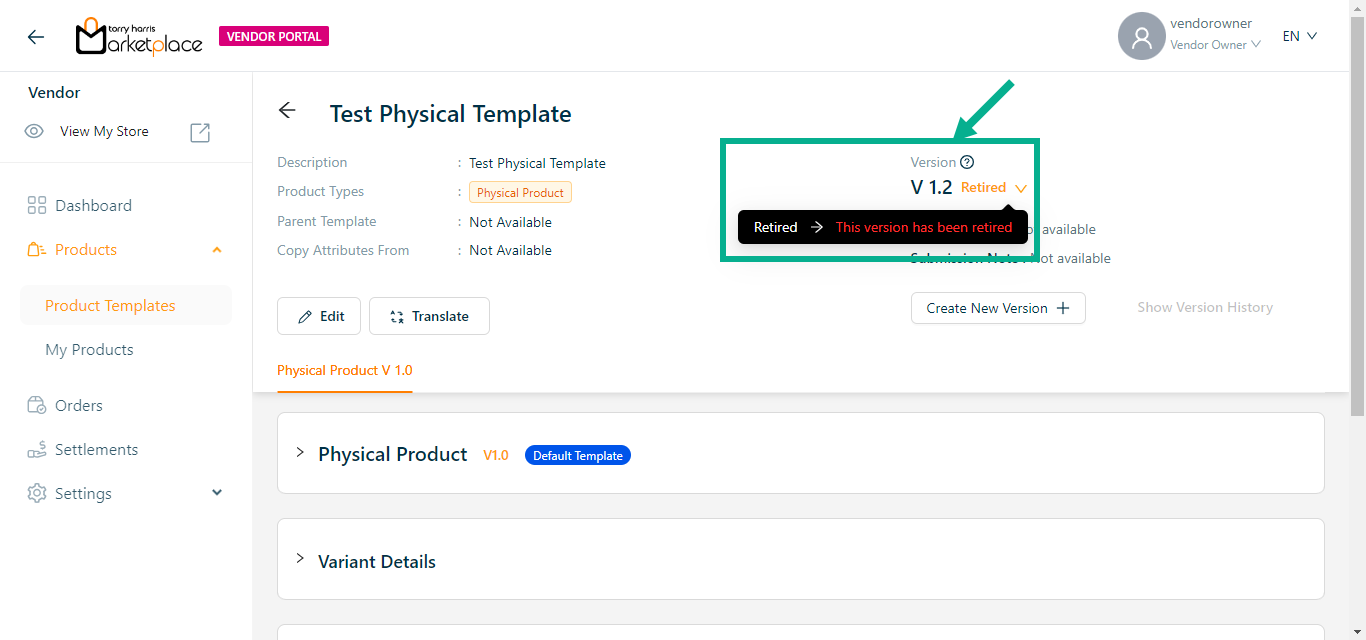The image size is (1366, 640).
Task: Click the eye icon beside View My Store
Action: [34, 131]
